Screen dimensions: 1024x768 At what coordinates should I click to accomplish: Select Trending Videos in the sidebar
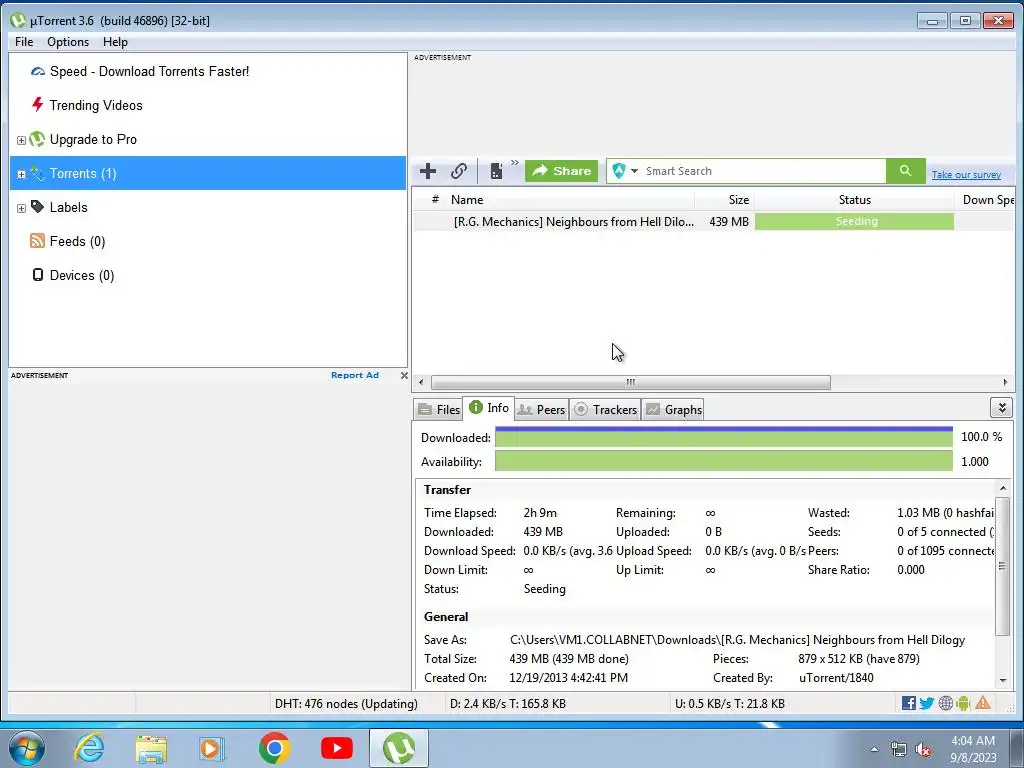click(x=96, y=105)
